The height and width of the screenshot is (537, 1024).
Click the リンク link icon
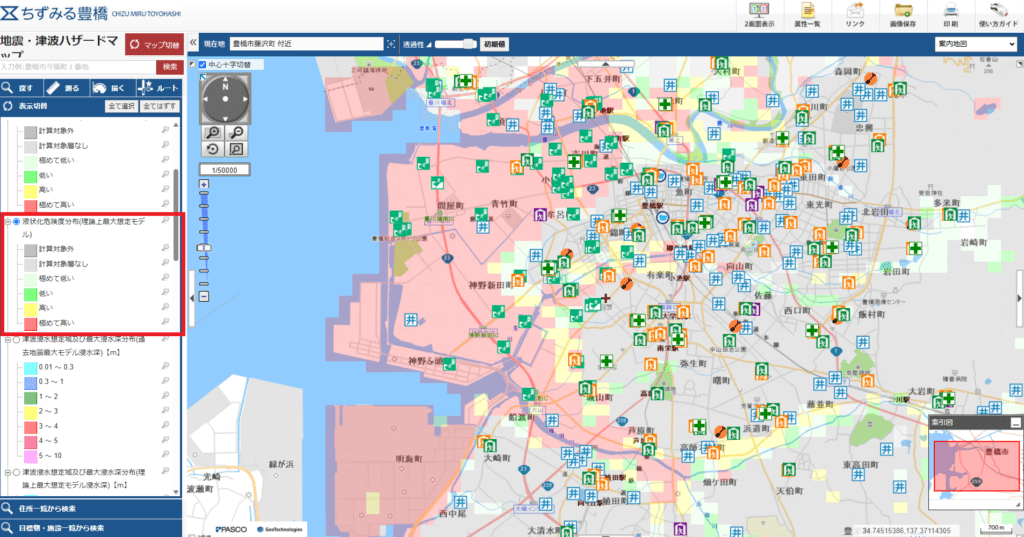click(x=855, y=15)
